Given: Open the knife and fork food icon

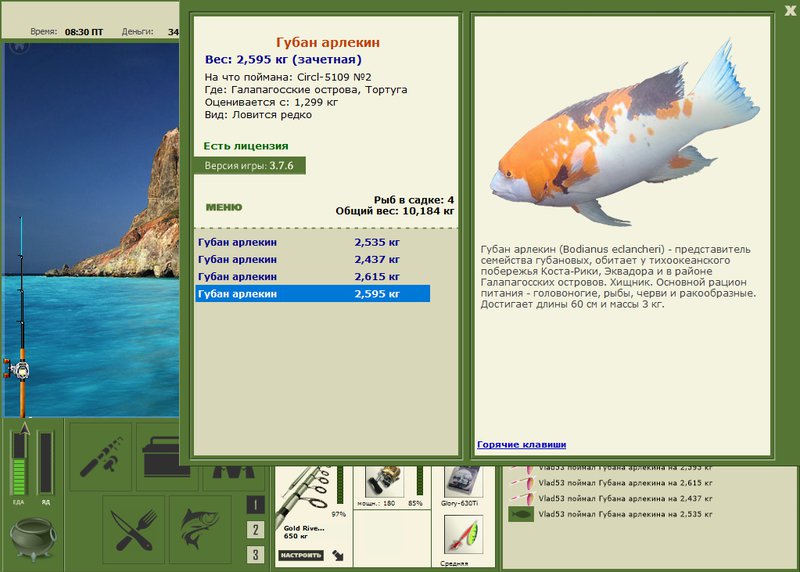Looking at the screenshot, I should point(134,529).
